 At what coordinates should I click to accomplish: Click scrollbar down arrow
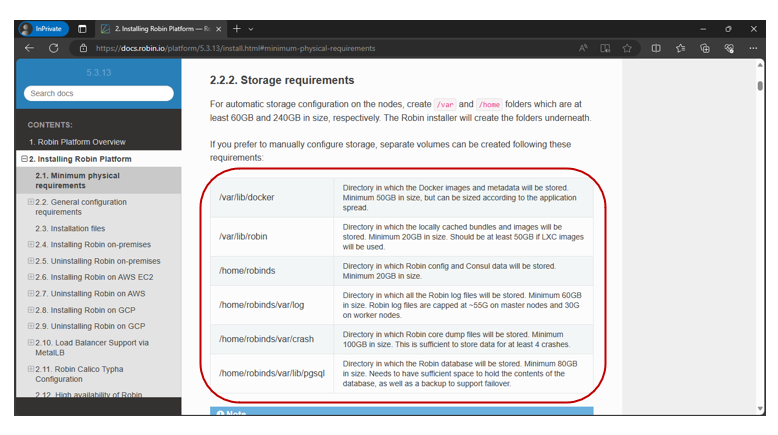click(760, 409)
